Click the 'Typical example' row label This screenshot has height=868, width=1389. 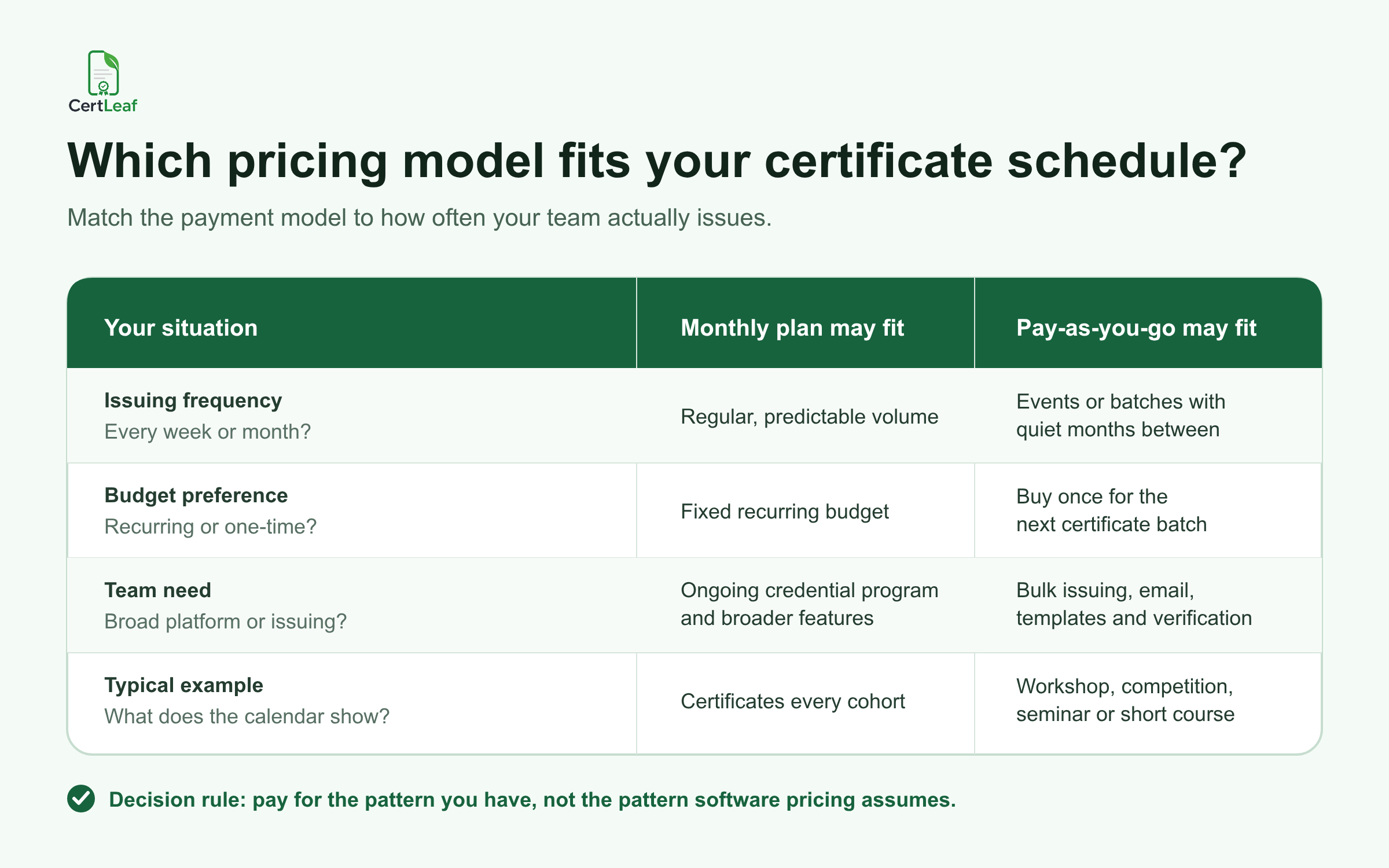click(184, 685)
